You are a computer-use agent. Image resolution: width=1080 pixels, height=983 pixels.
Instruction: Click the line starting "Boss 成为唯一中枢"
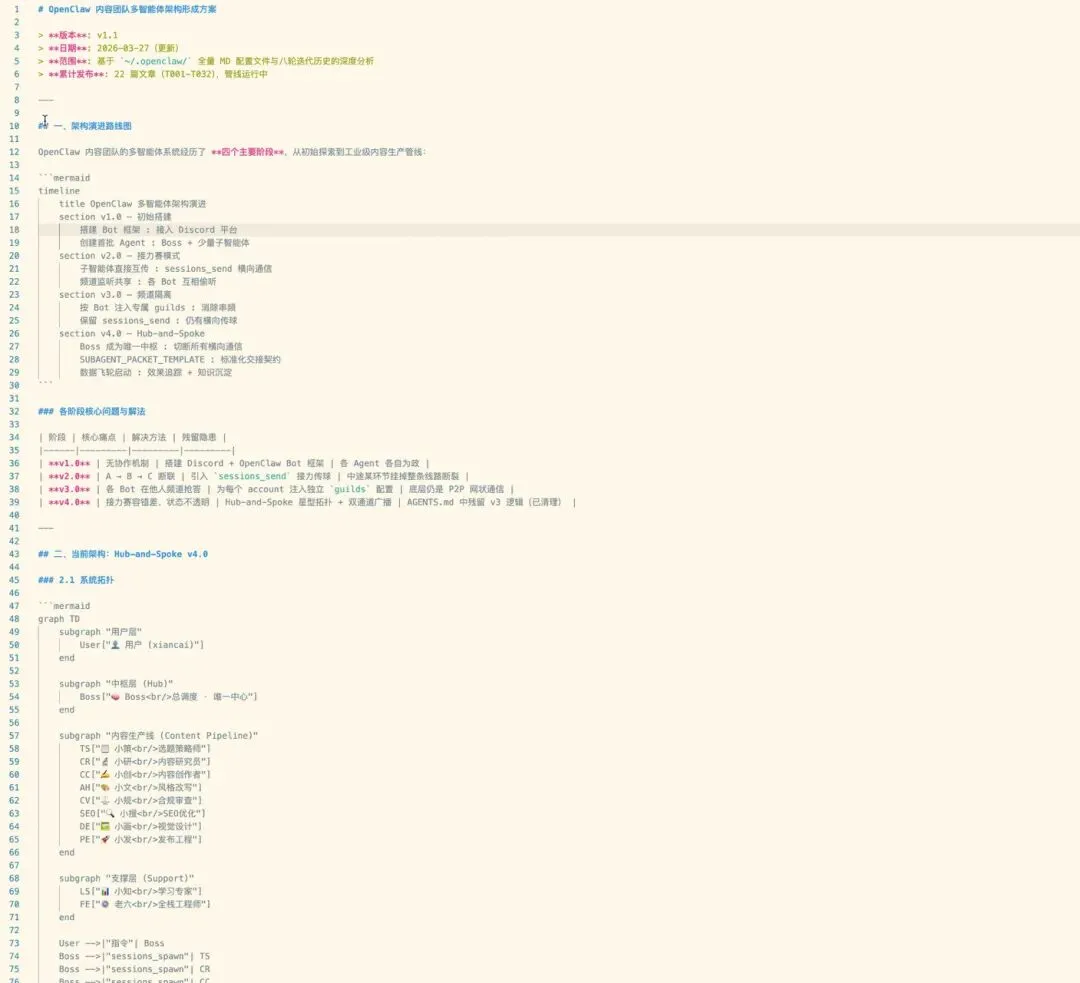[x=160, y=346]
